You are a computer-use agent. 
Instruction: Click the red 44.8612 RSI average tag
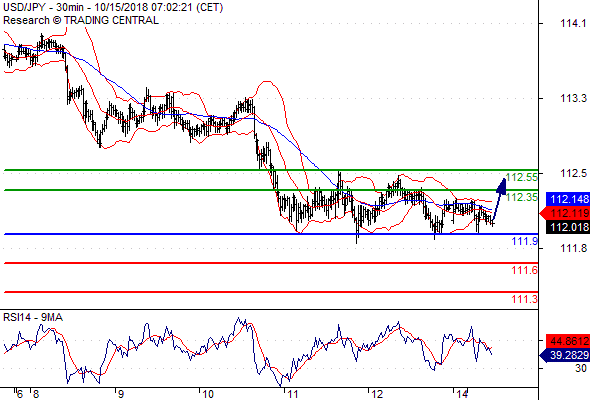click(568, 341)
